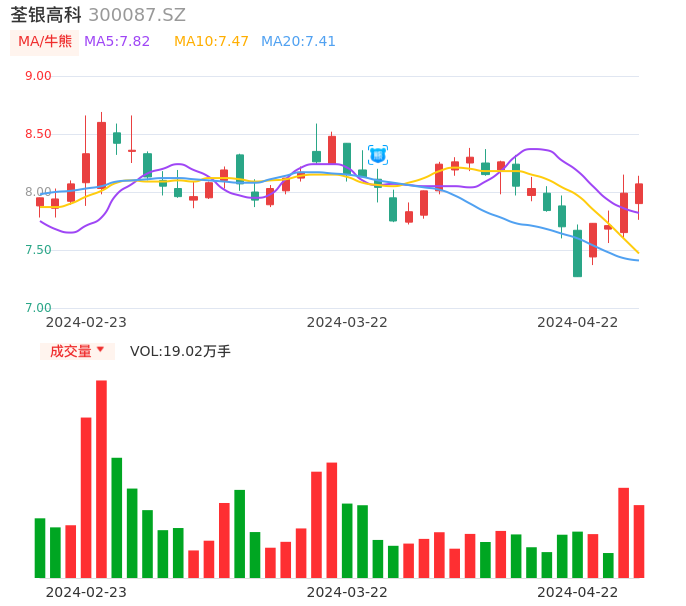The width and height of the screenshot is (686, 606).
Task: Click the 荃银高科 stock name title
Action: (x=46, y=15)
